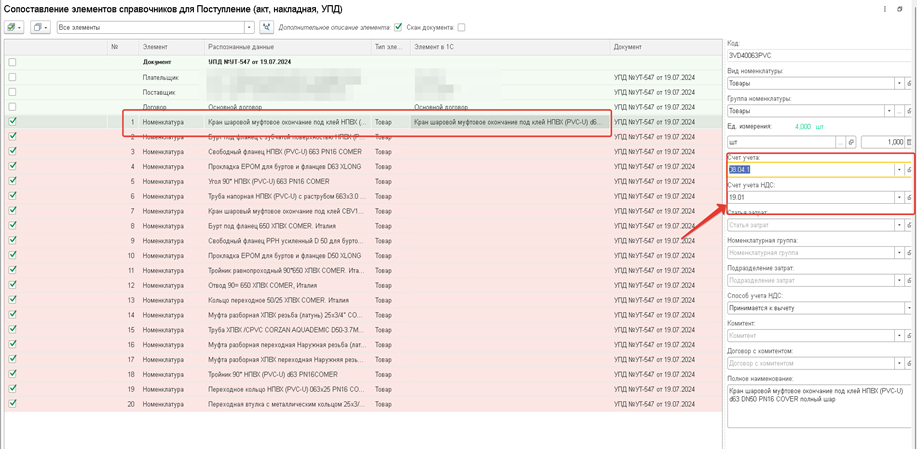917x449 pixels.
Task: Select row 15 Труба ХПВХ /CPVC CORZAN
Action: 363,330
